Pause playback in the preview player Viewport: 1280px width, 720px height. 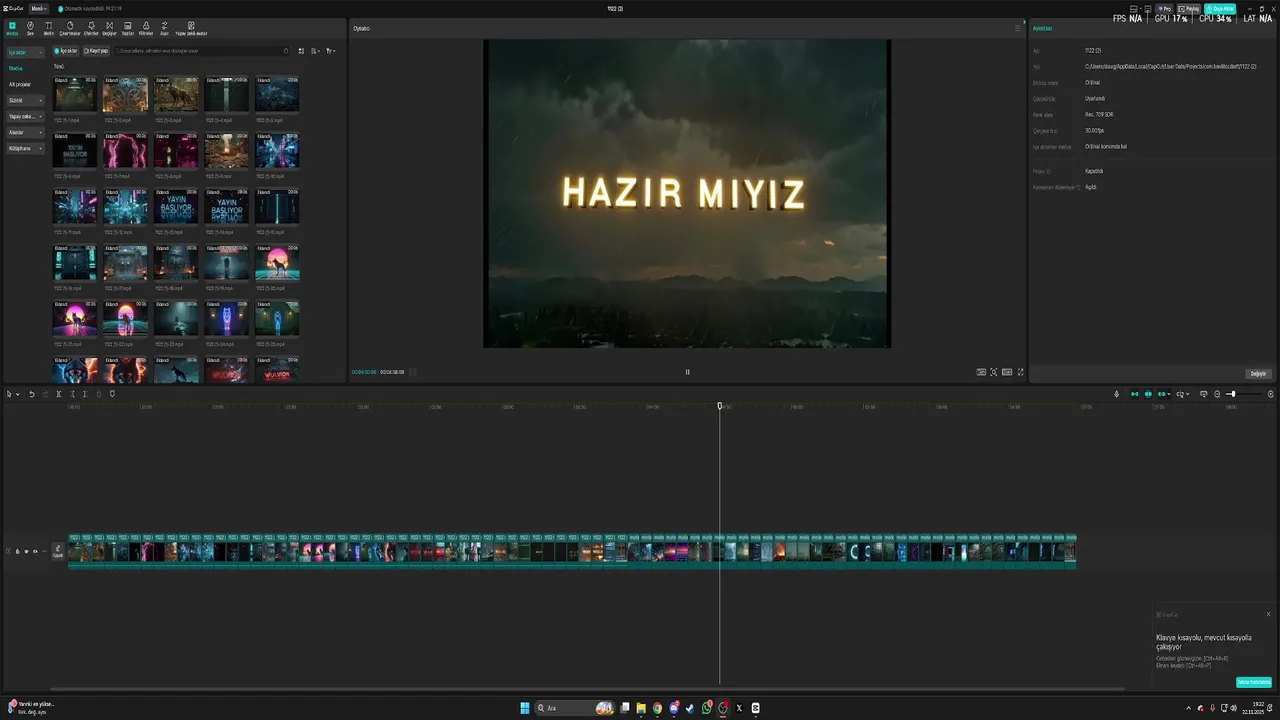click(x=687, y=372)
